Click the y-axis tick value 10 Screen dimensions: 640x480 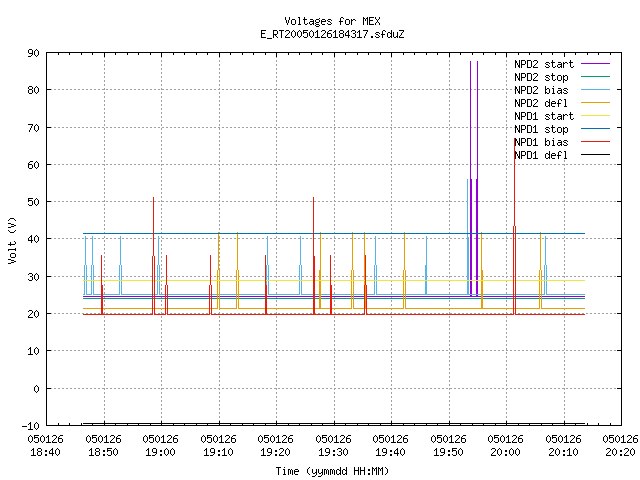33,351
